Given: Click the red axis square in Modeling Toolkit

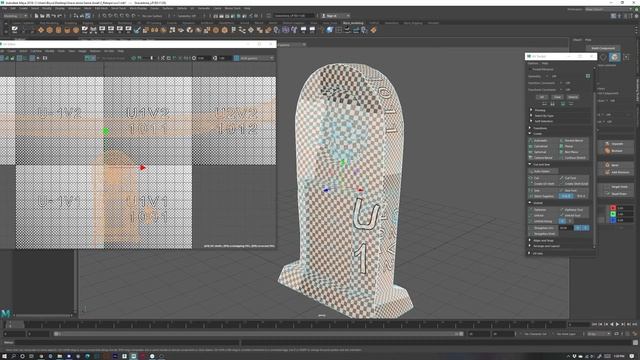Looking at the screenshot, I should coord(613,208).
